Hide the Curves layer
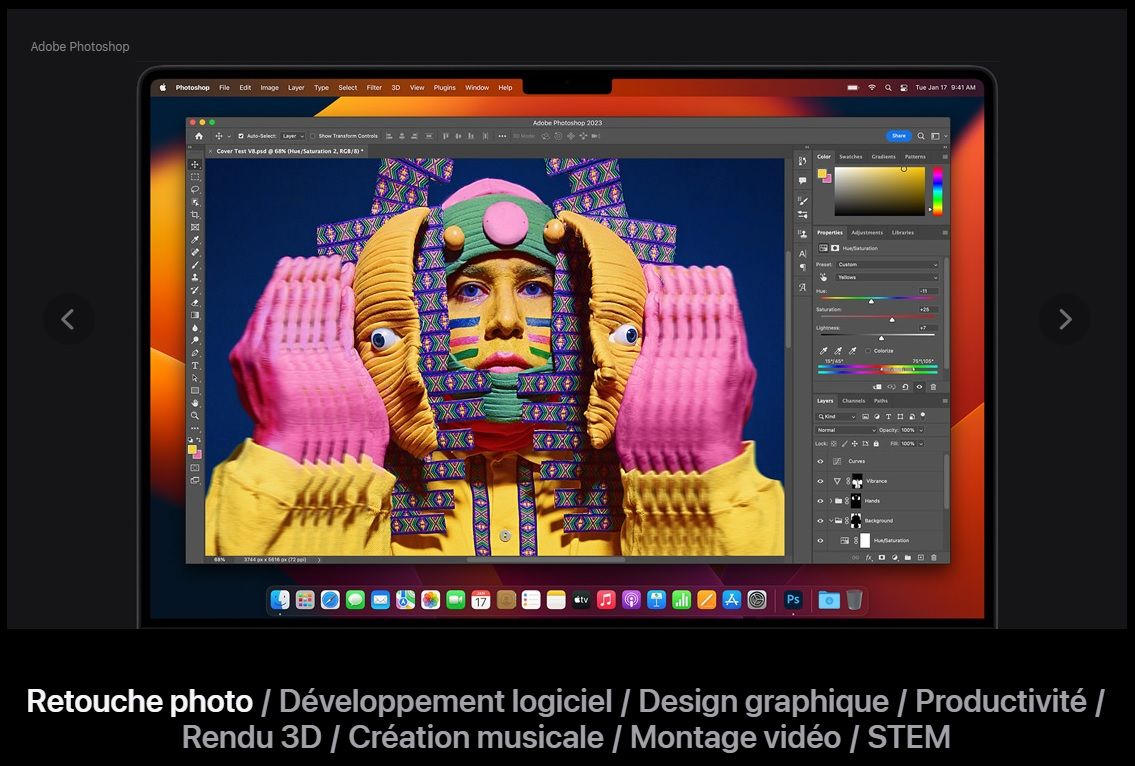 (x=820, y=461)
